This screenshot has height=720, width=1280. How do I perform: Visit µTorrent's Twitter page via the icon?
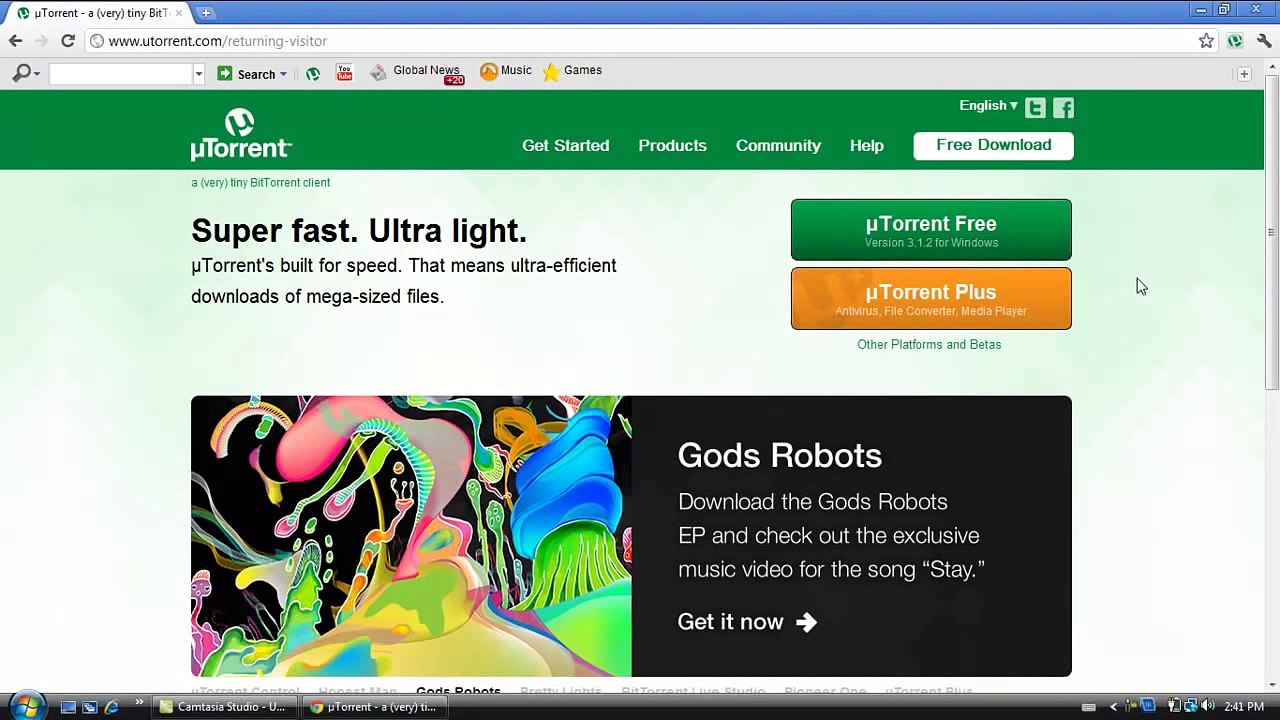pos(1035,107)
